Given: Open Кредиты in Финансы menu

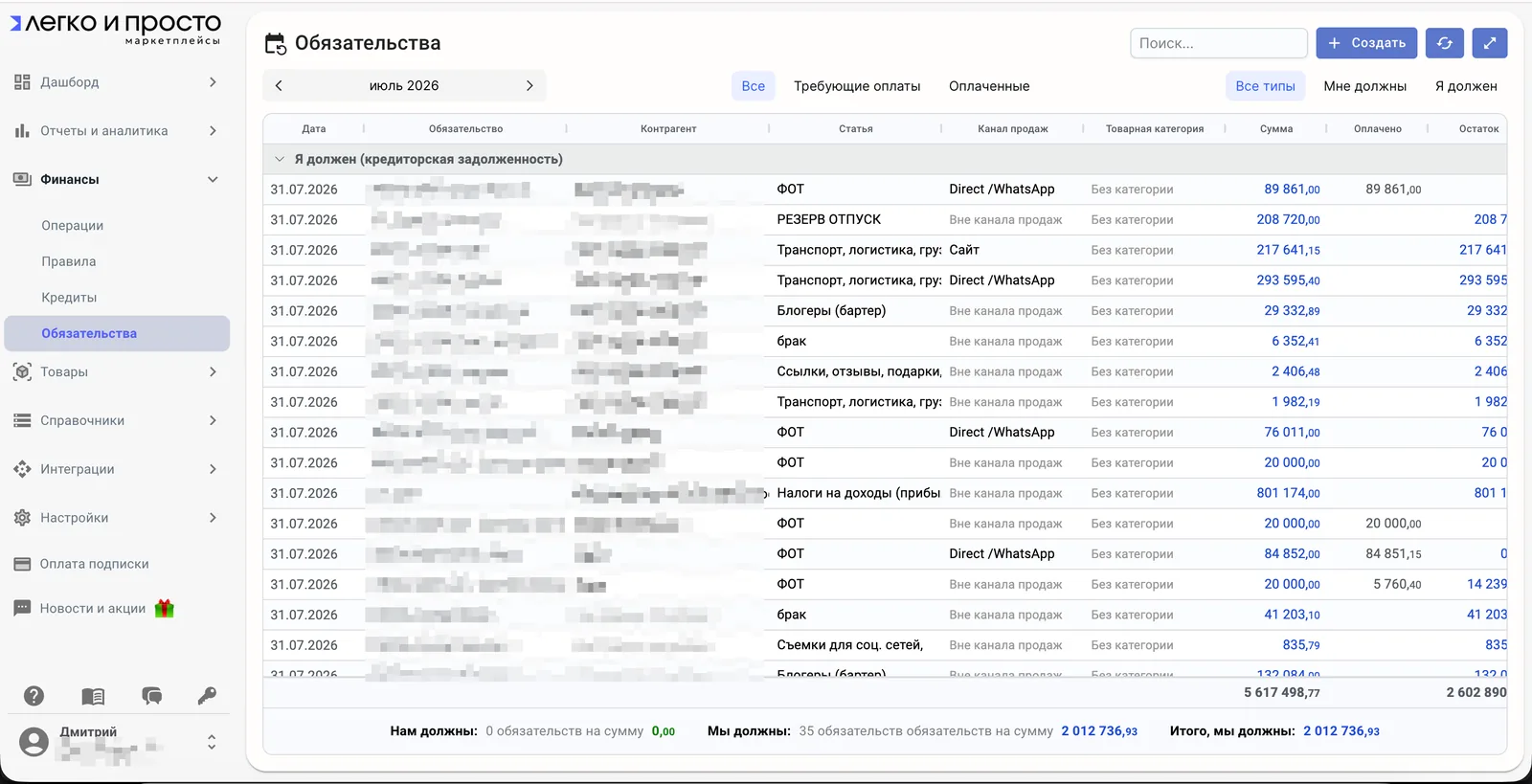Looking at the screenshot, I should pyautogui.click(x=69, y=298).
